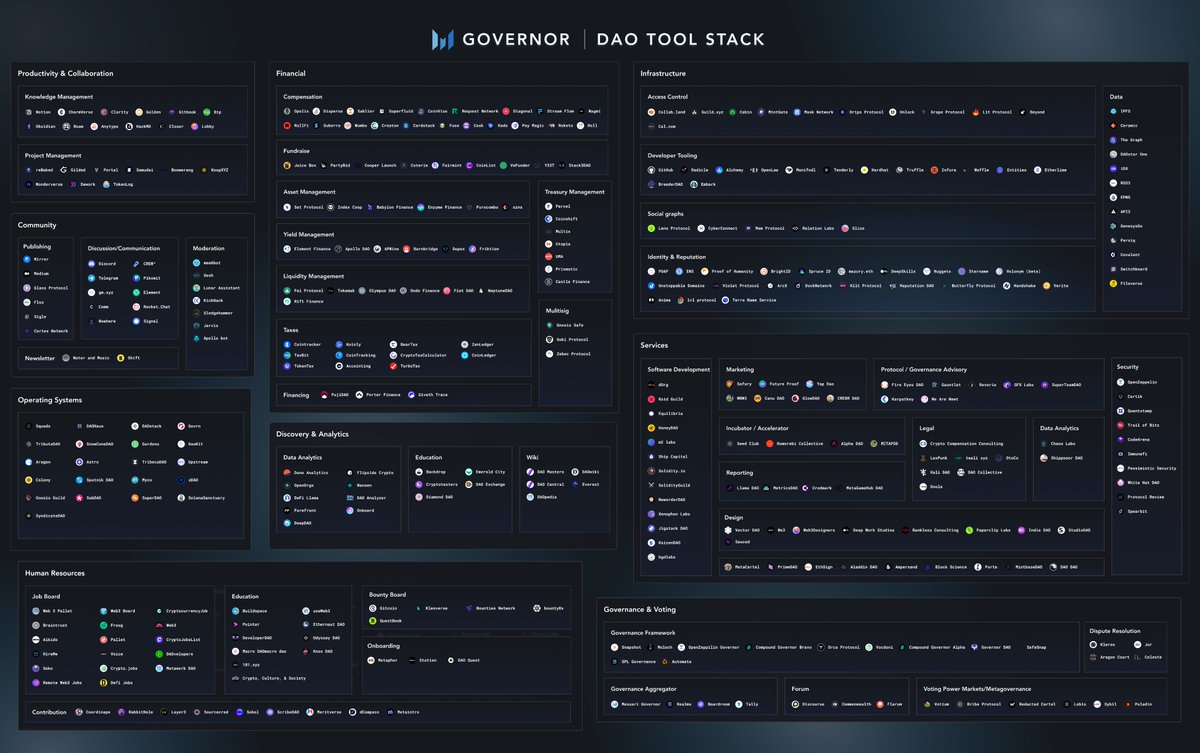Image resolution: width=1200 pixels, height=753 pixels.
Task: Click the Juice Box icon under Fundraise
Action: tap(287, 165)
